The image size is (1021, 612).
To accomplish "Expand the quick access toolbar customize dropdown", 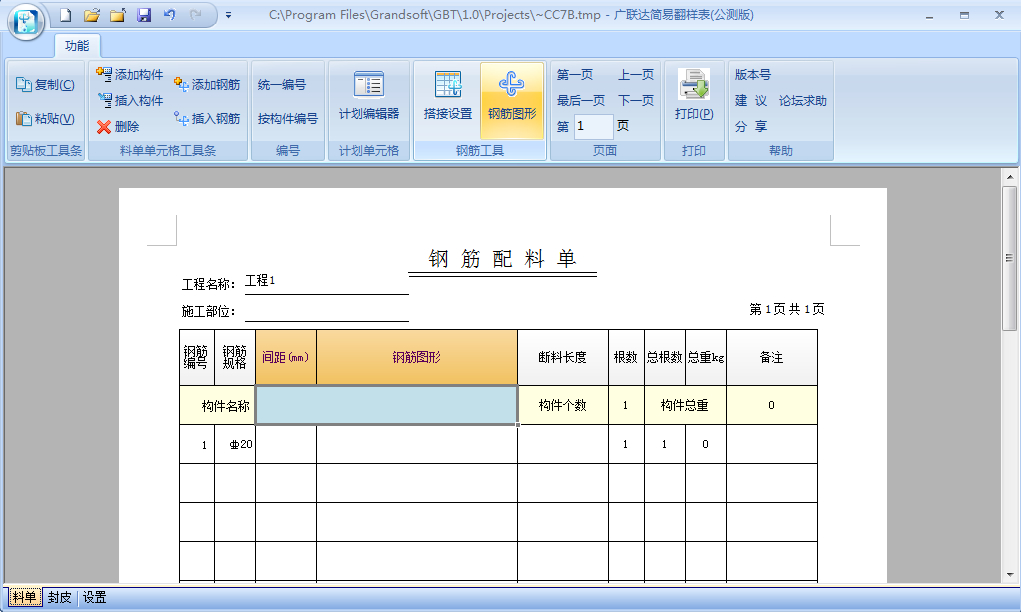I will [229, 14].
